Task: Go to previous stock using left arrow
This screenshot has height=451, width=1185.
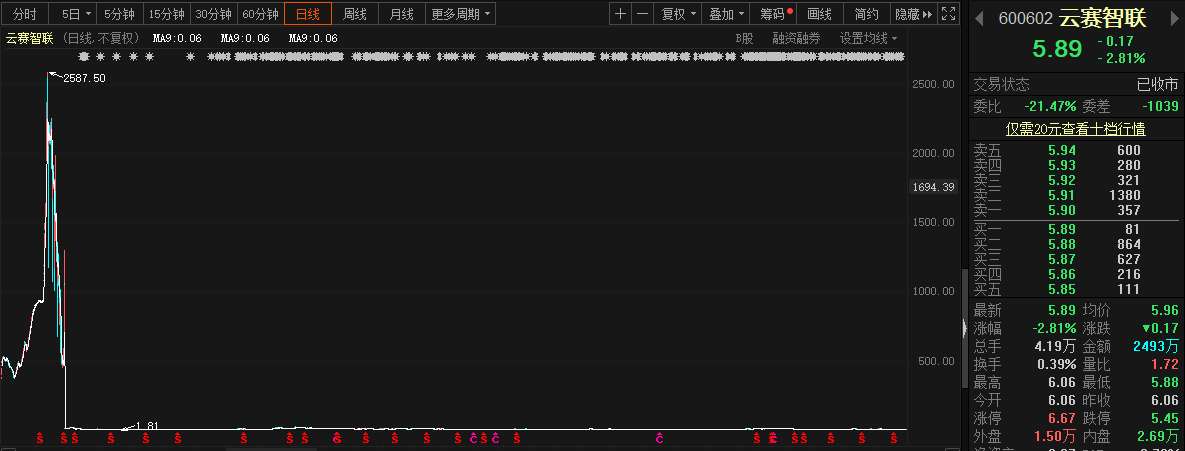Action: [x=979, y=18]
